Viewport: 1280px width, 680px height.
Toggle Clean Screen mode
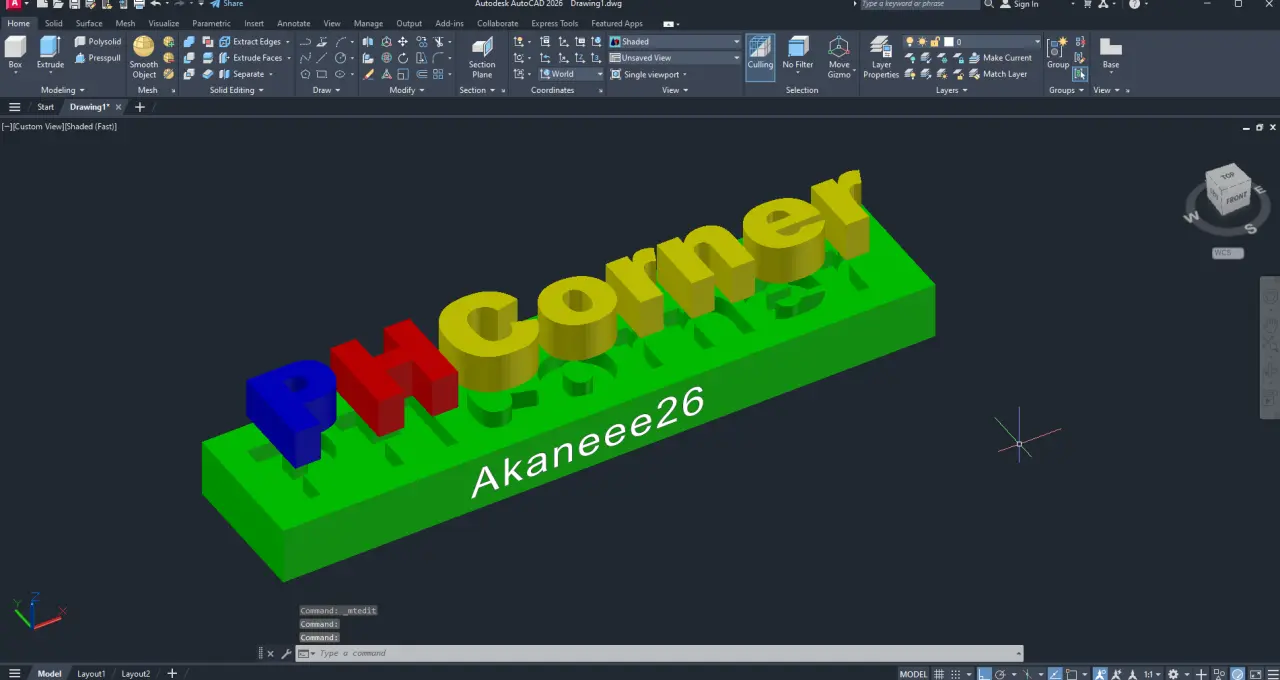1256,674
